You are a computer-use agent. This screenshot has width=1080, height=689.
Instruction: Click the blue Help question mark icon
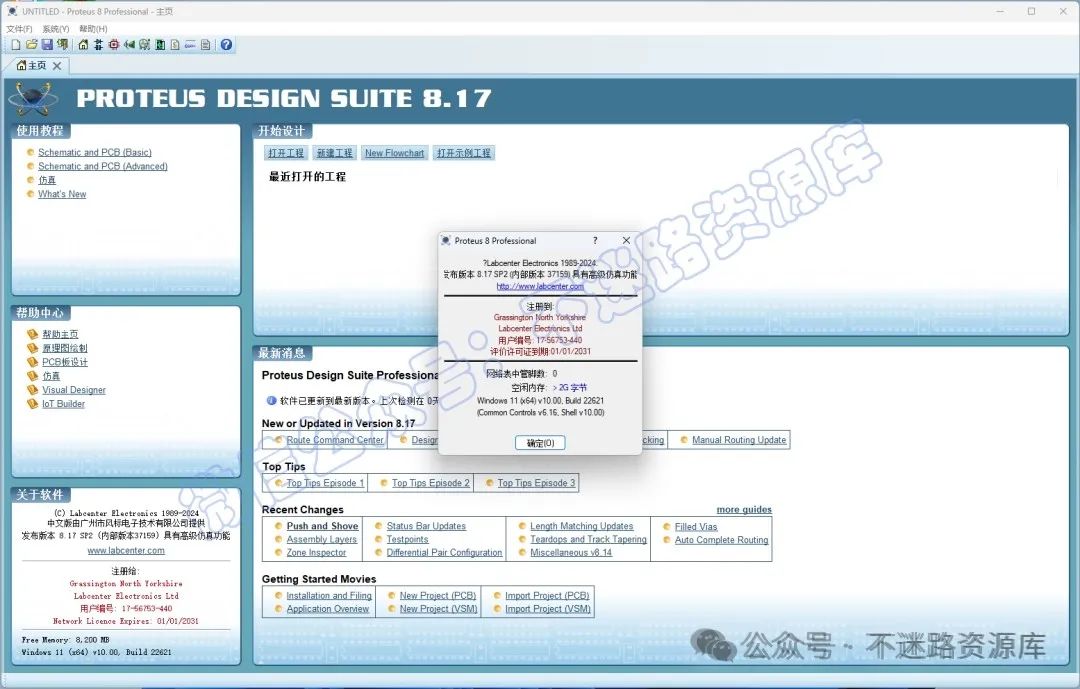pos(226,45)
